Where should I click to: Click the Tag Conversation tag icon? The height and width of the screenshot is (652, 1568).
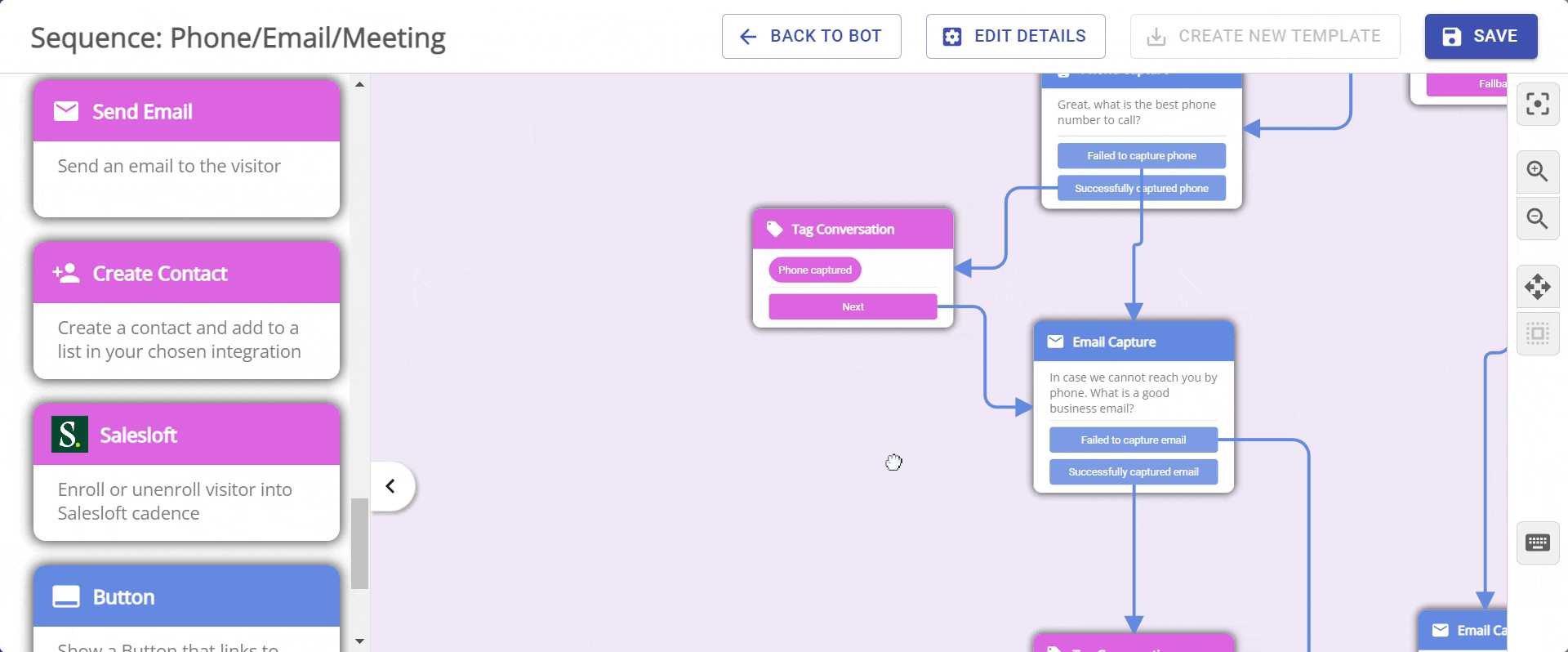(774, 230)
